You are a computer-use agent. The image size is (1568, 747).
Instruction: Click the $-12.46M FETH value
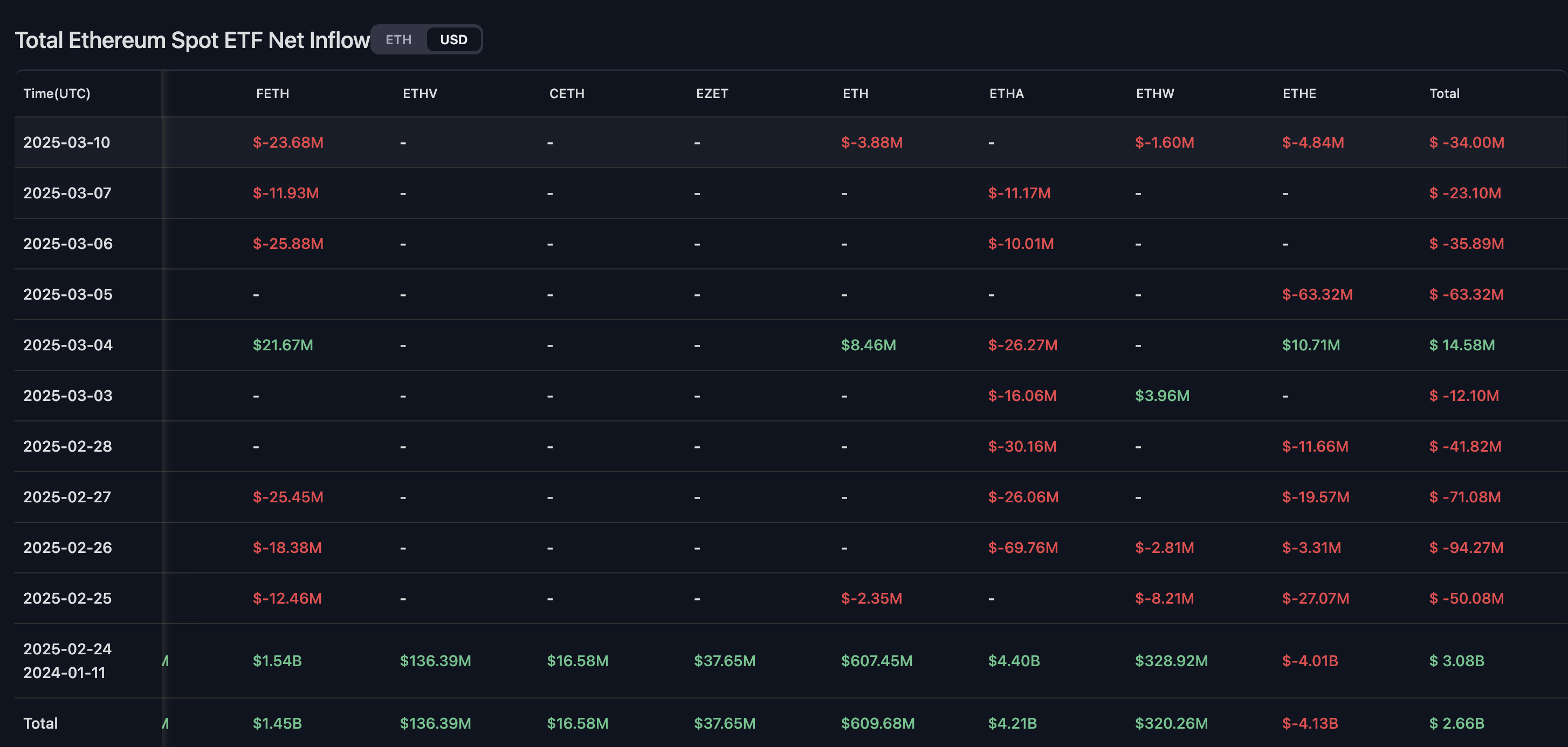[x=287, y=599]
